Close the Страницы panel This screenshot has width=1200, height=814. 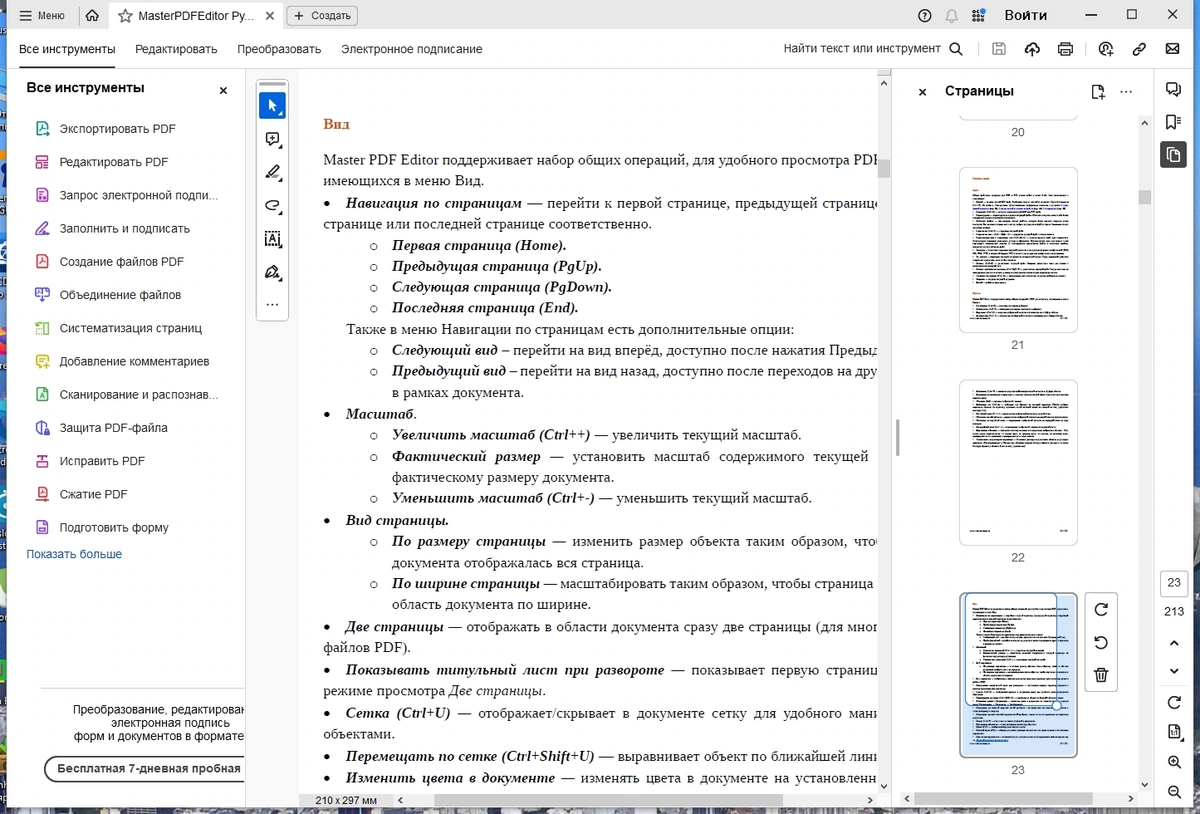(x=922, y=91)
